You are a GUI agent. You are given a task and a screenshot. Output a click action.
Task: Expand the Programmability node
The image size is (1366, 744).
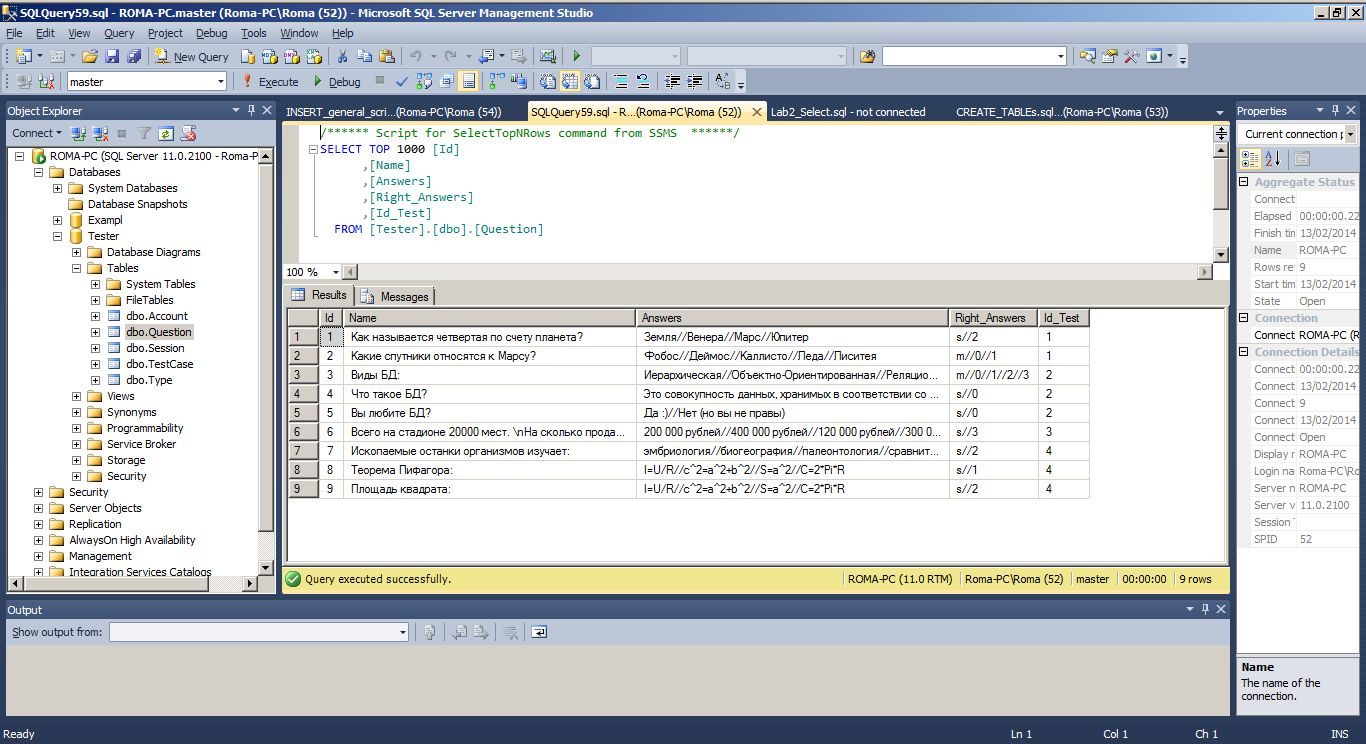pyautogui.click(x=76, y=428)
